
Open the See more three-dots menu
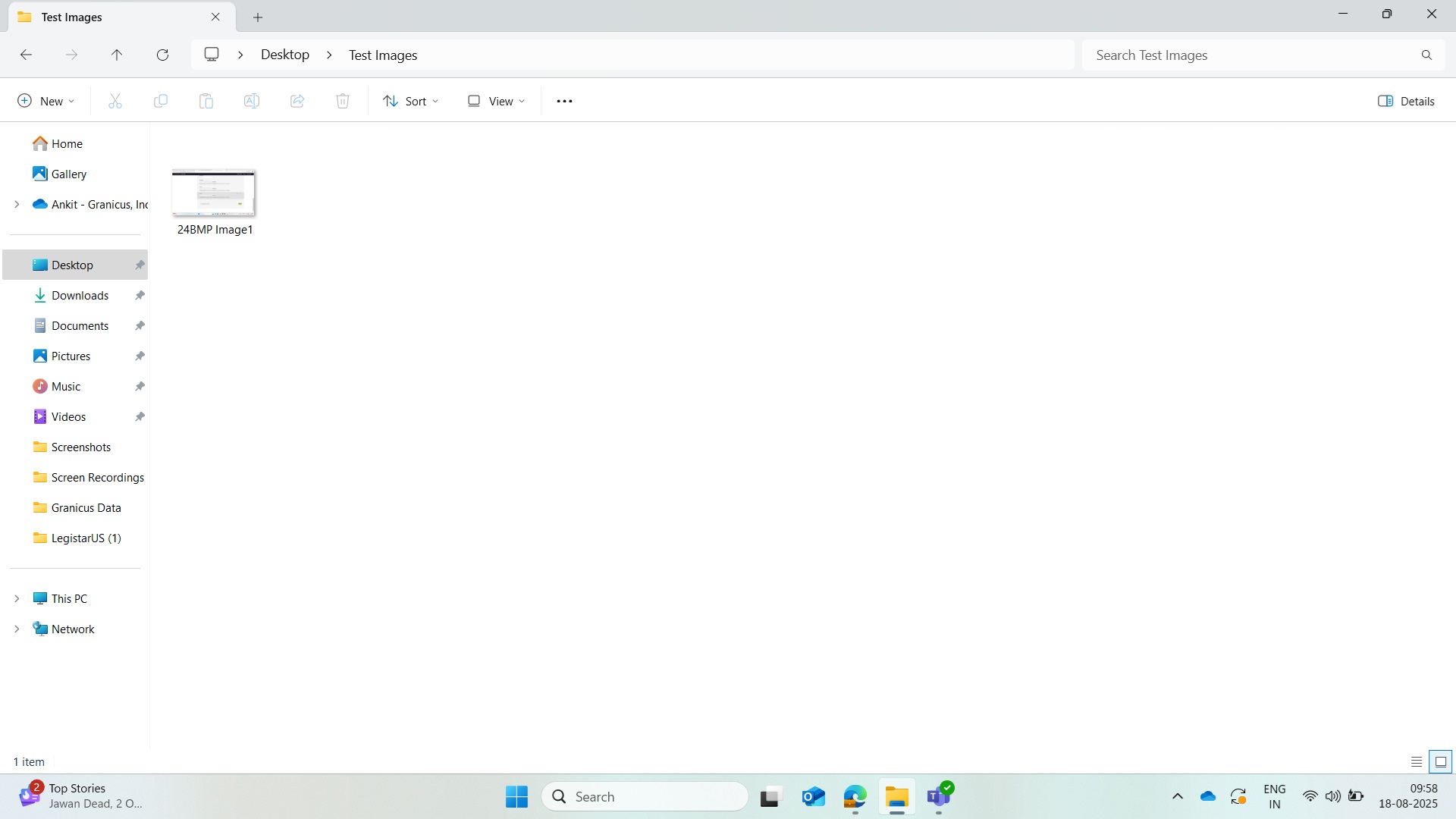point(564,101)
